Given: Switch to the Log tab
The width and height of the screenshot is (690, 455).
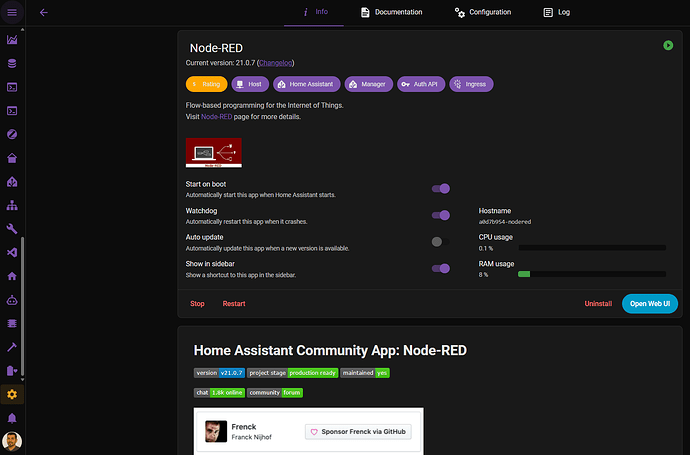Looking at the screenshot, I should pos(556,12).
